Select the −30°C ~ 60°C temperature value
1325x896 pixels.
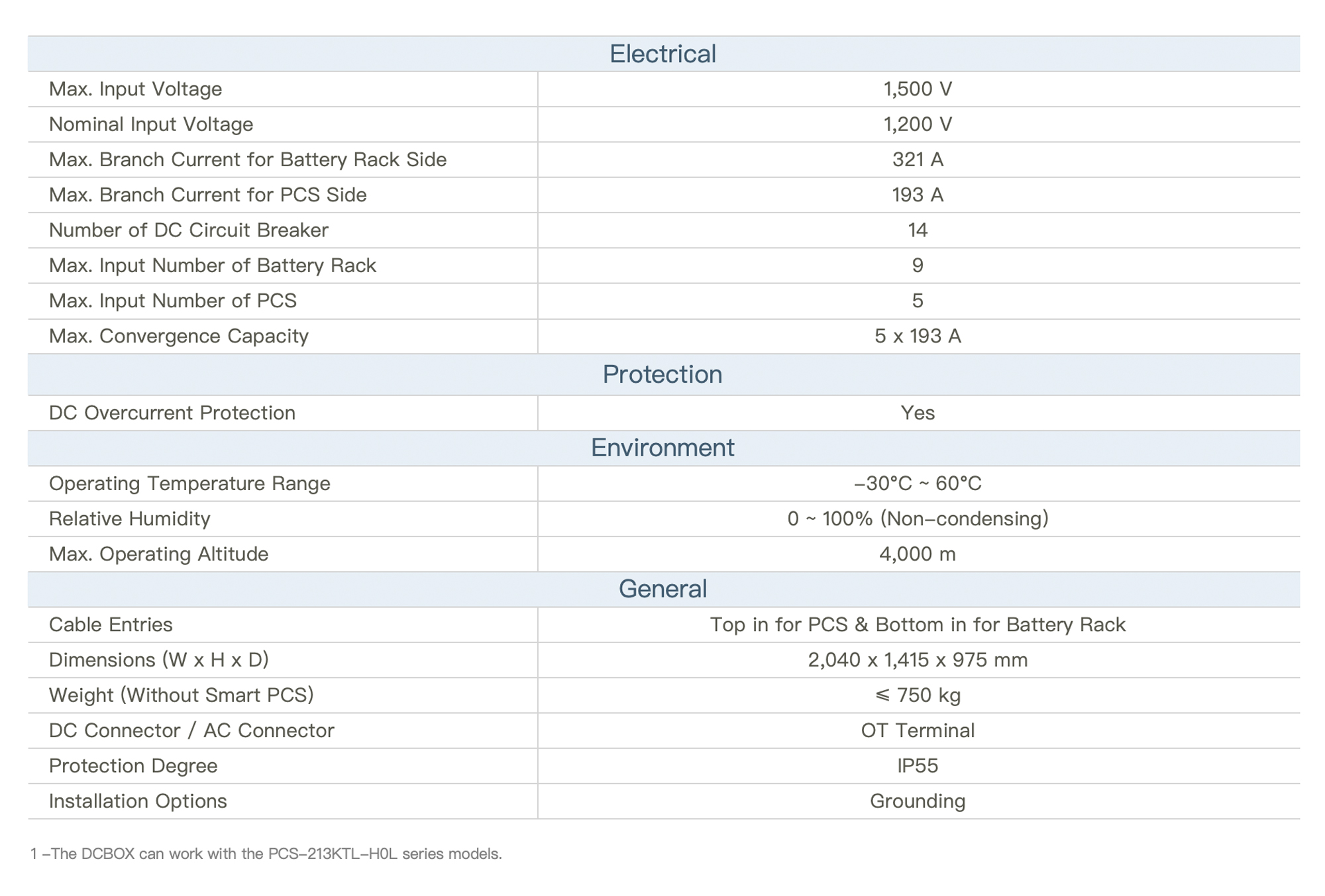point(918,484)
